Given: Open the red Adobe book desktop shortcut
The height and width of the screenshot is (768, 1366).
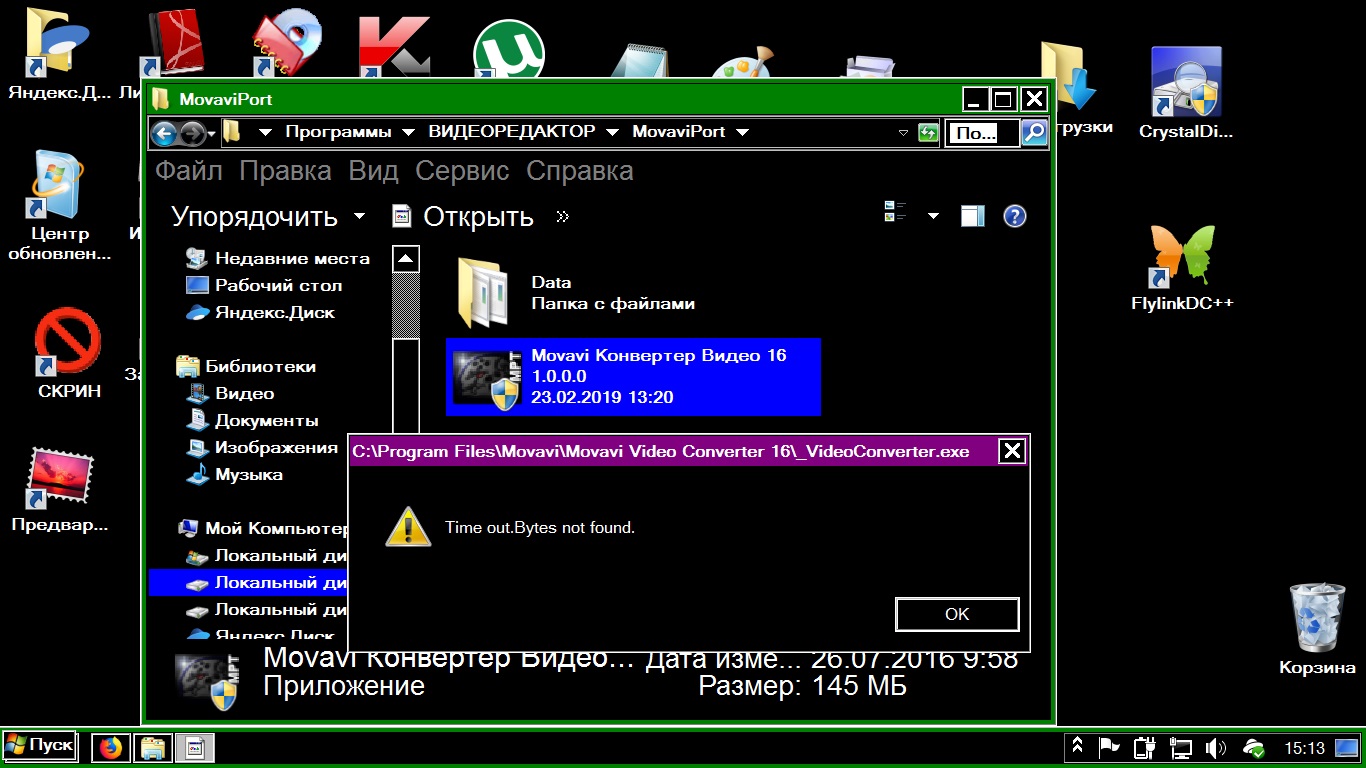Looking at the screenshot, I should (x=175, y=45).
